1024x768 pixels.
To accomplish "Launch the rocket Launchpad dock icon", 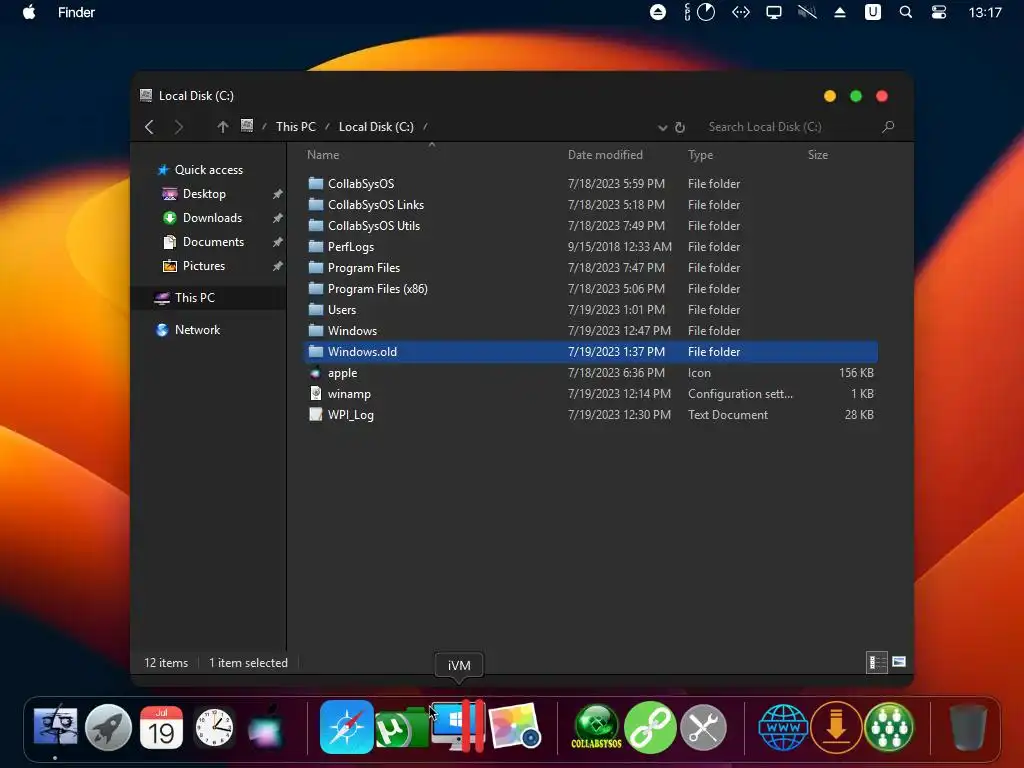I will [108, 727].
